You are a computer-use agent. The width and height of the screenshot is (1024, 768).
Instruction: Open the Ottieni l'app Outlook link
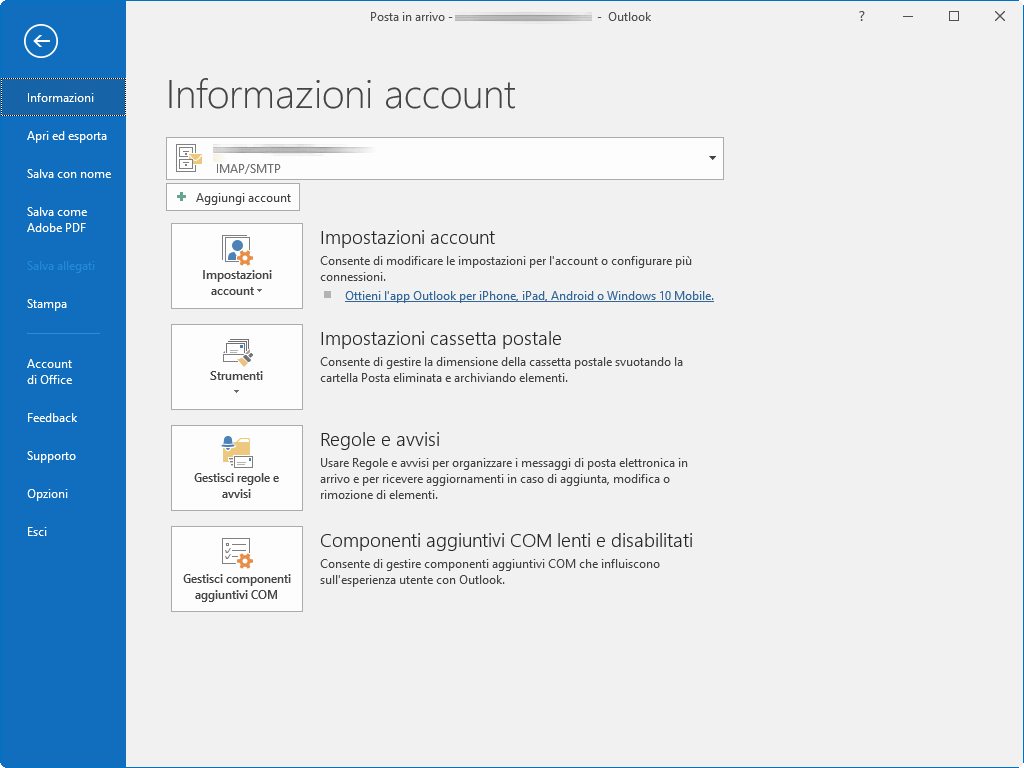point(529,296)
